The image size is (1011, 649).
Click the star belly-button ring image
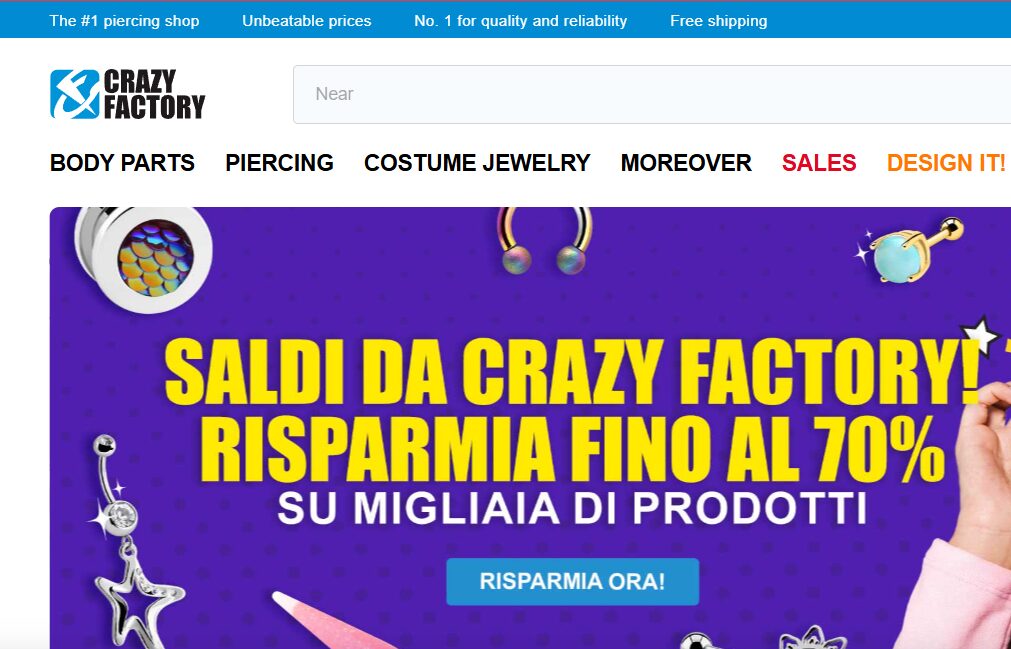pyautogui.click(x=133, y=541)
